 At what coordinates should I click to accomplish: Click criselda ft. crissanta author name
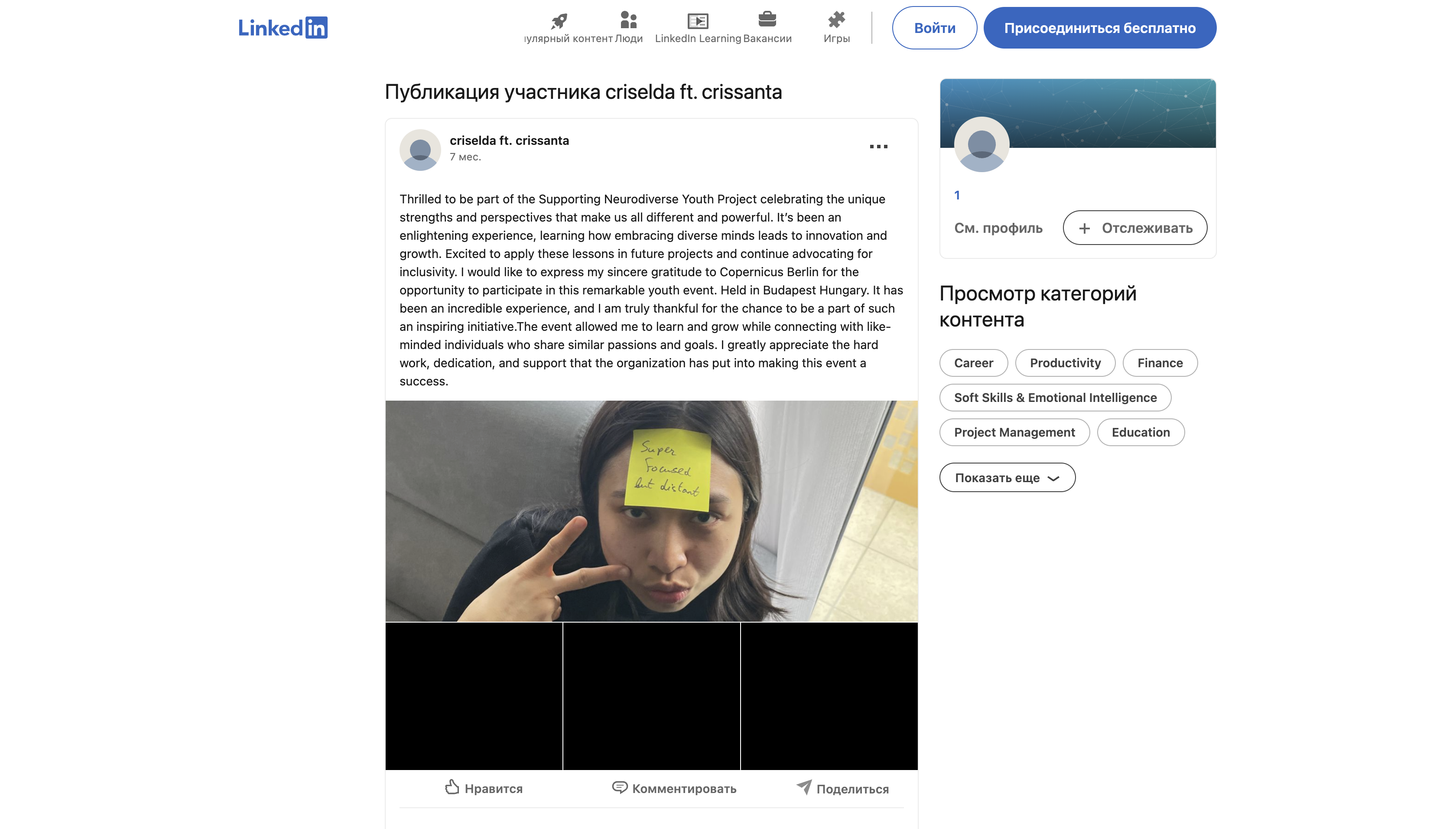click(x=509, y=140)
